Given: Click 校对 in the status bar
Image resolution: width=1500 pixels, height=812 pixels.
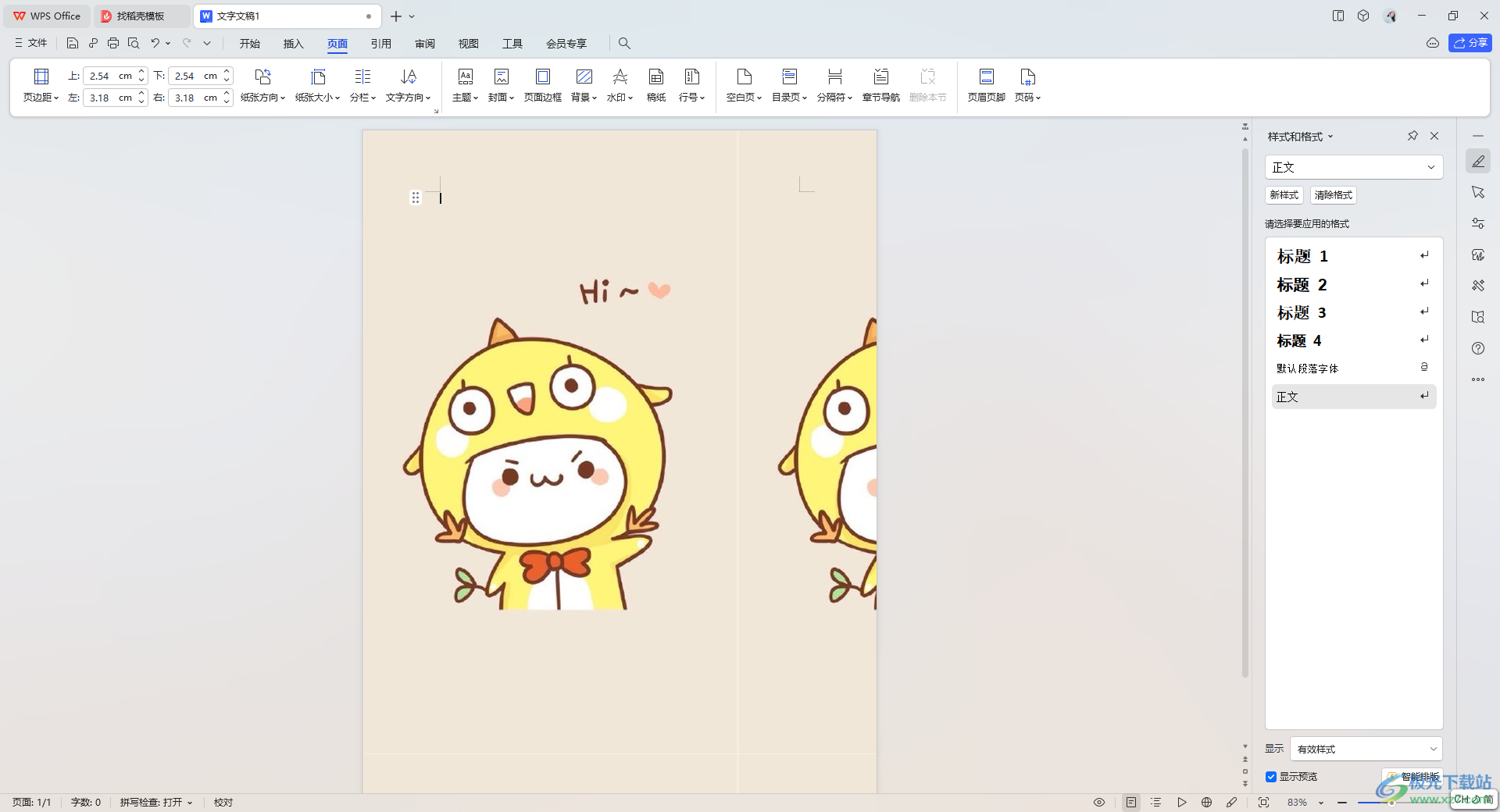Looking at the screenshot, I should coord(223,802).
